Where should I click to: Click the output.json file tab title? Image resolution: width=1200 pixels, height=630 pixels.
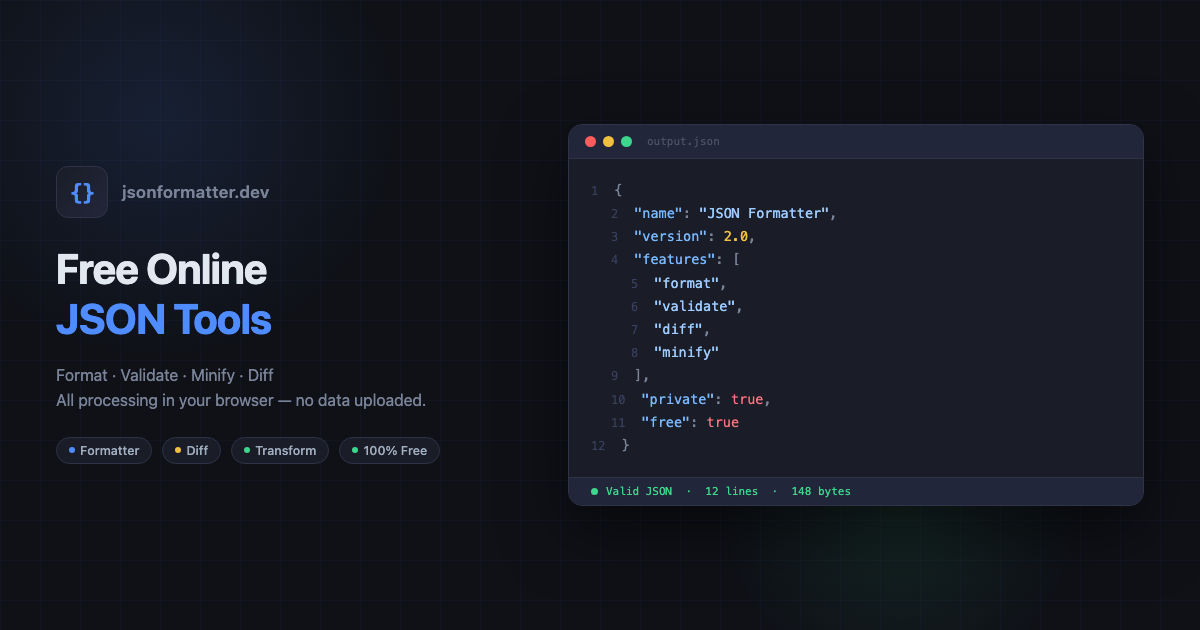[683, 141]
